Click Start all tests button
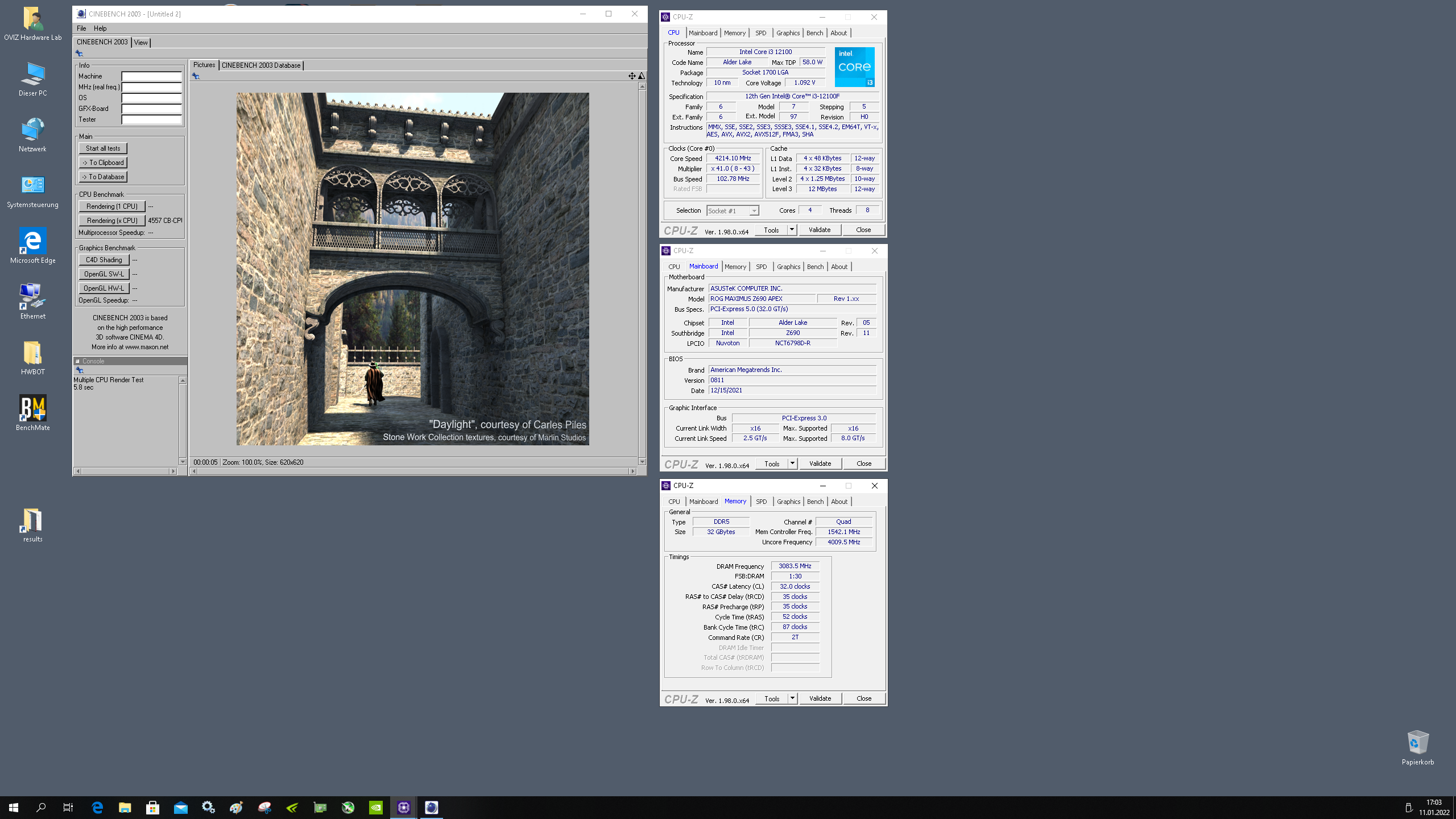 103,148
